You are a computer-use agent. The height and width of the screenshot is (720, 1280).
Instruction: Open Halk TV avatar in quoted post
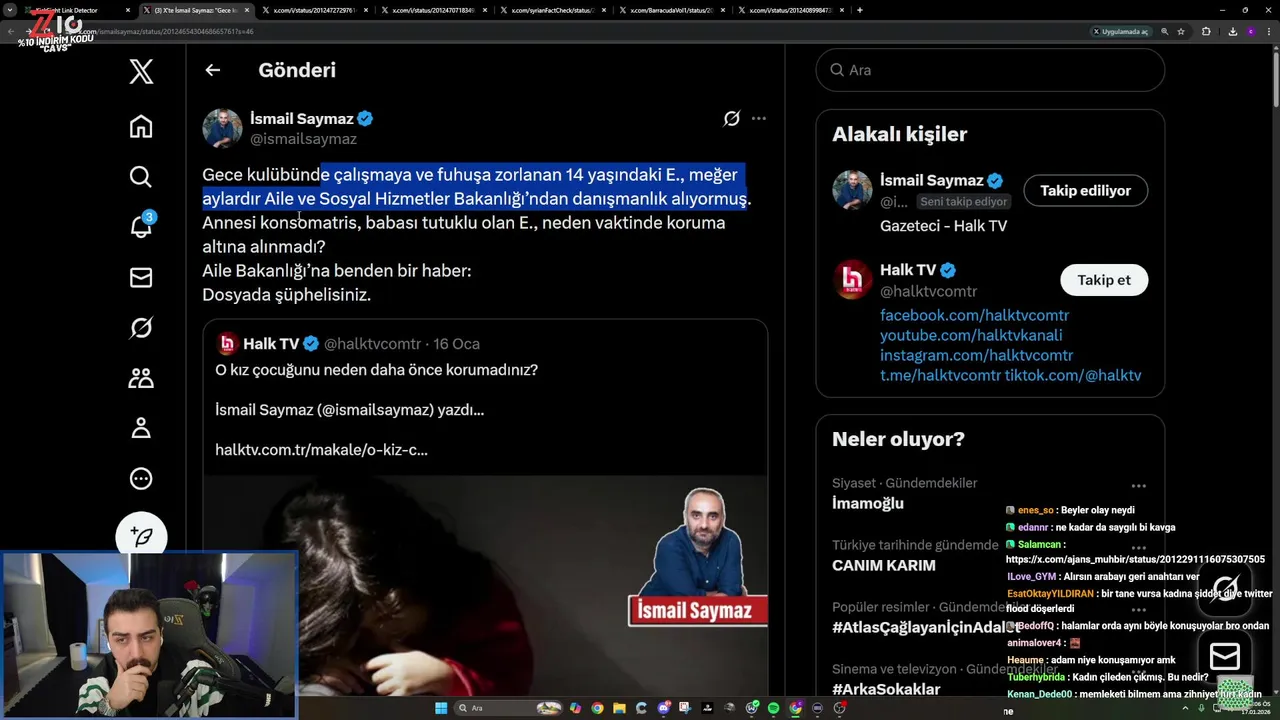point(227,343)
